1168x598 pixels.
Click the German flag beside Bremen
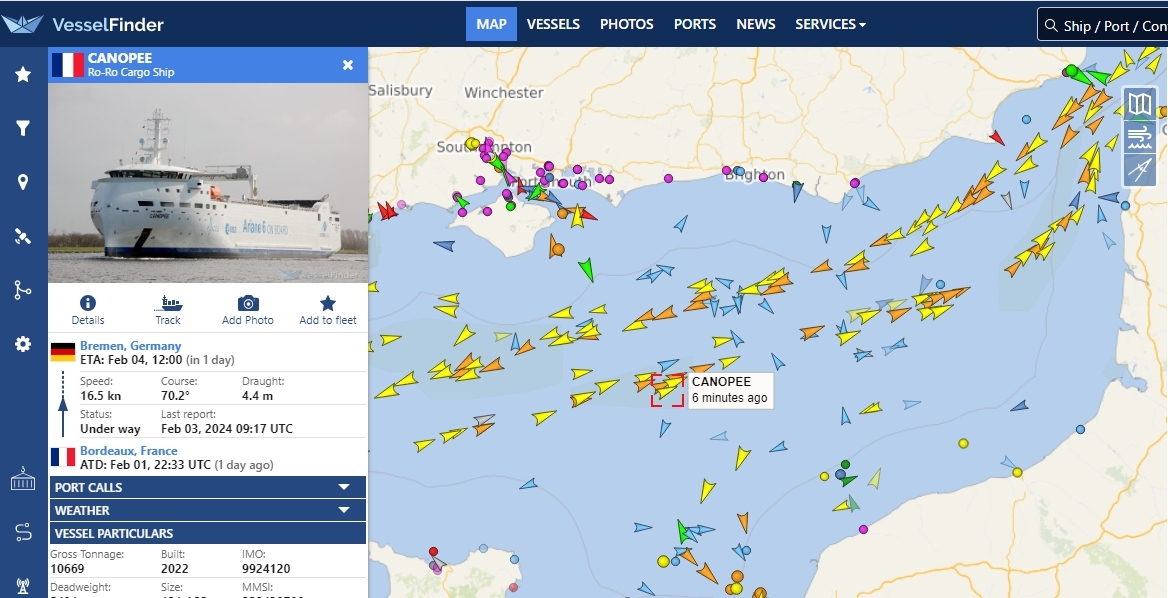pos(63,352)
